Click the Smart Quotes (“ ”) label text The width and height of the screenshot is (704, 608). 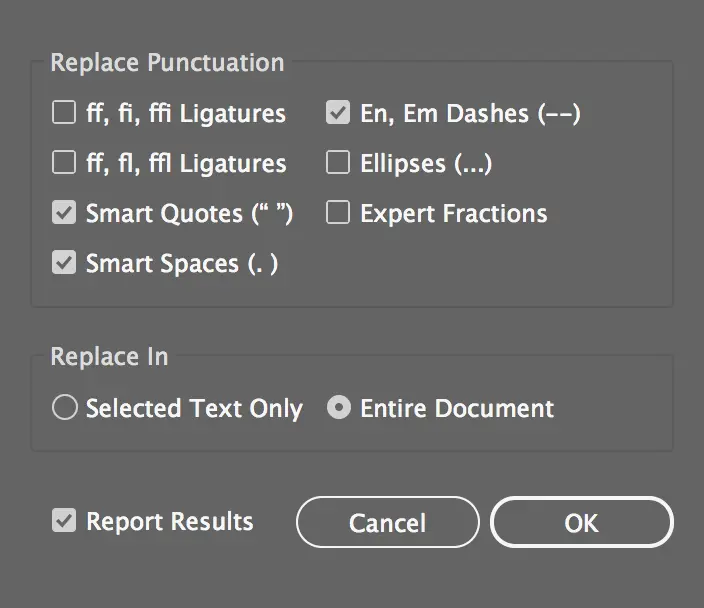pyautogui.click(x=189, y=213)
